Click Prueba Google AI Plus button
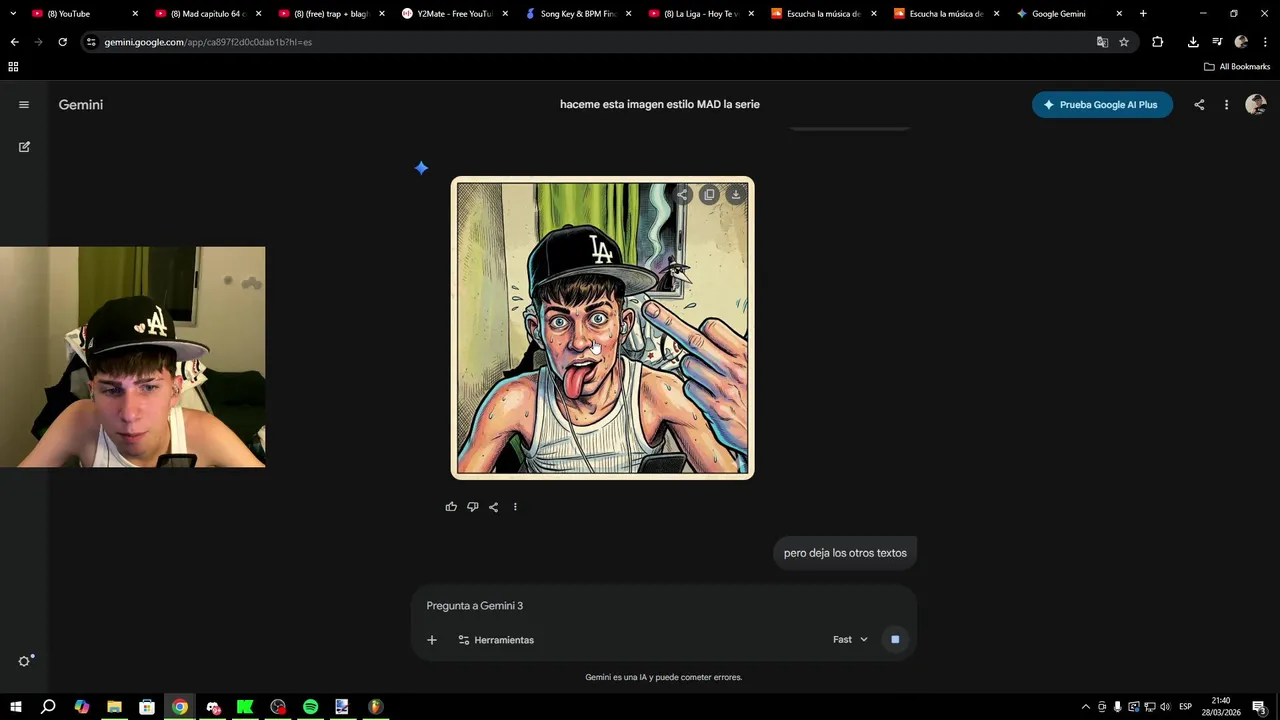This screenshot has height=720, width=1280. tap(1102, 105)
